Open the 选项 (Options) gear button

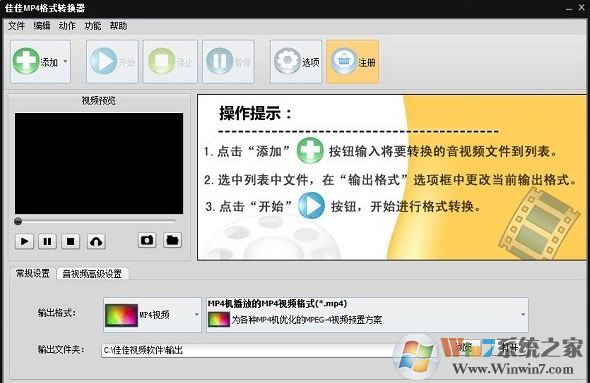(x=296, y=61)
